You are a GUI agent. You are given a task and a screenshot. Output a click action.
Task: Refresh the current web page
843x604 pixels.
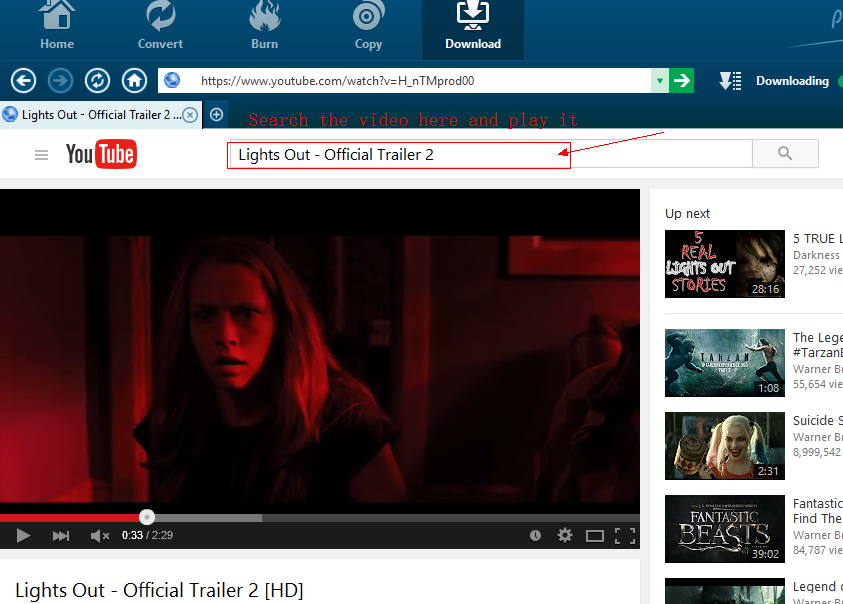pos(97,81)
